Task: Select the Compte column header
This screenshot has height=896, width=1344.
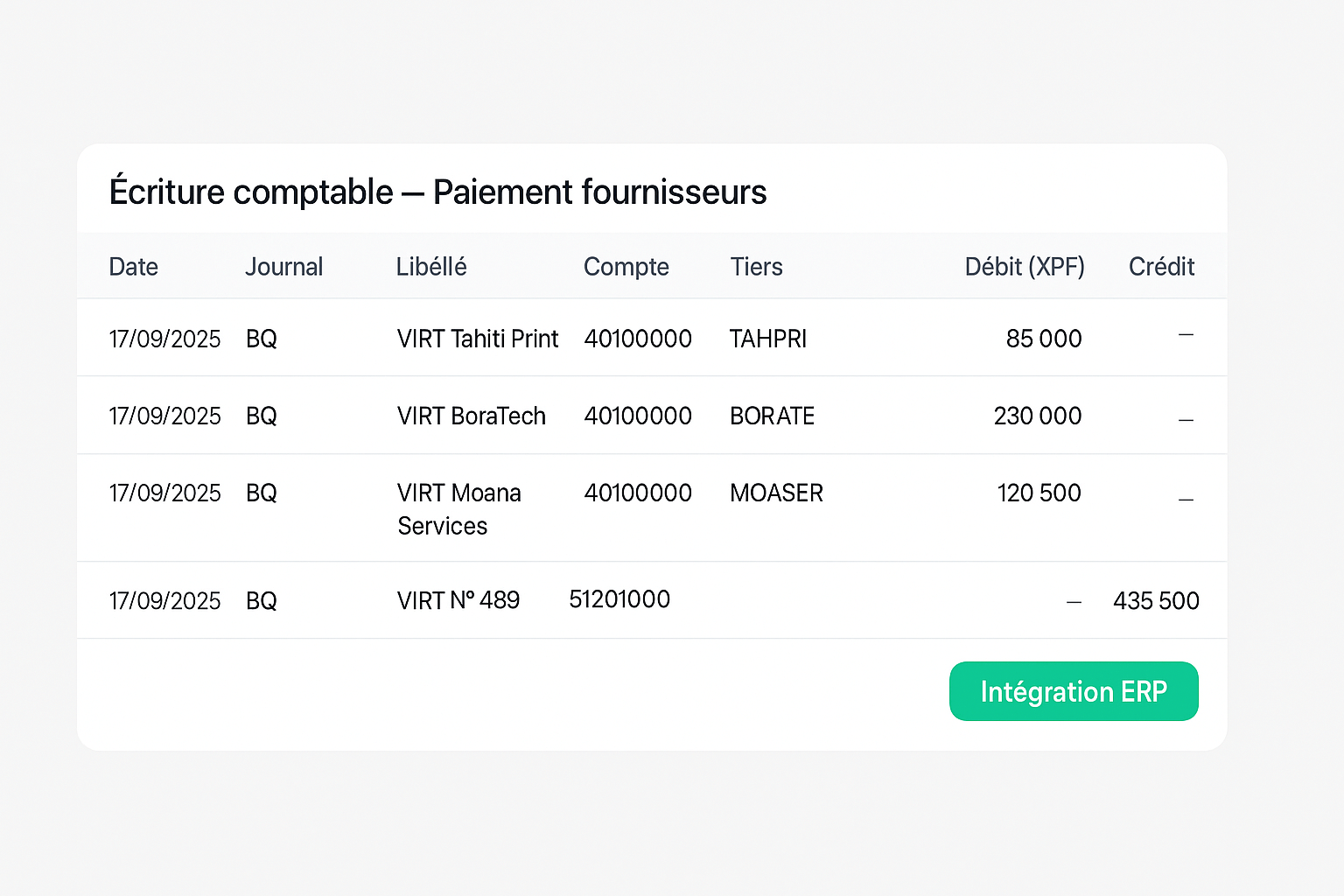Action: pos(626,267)
